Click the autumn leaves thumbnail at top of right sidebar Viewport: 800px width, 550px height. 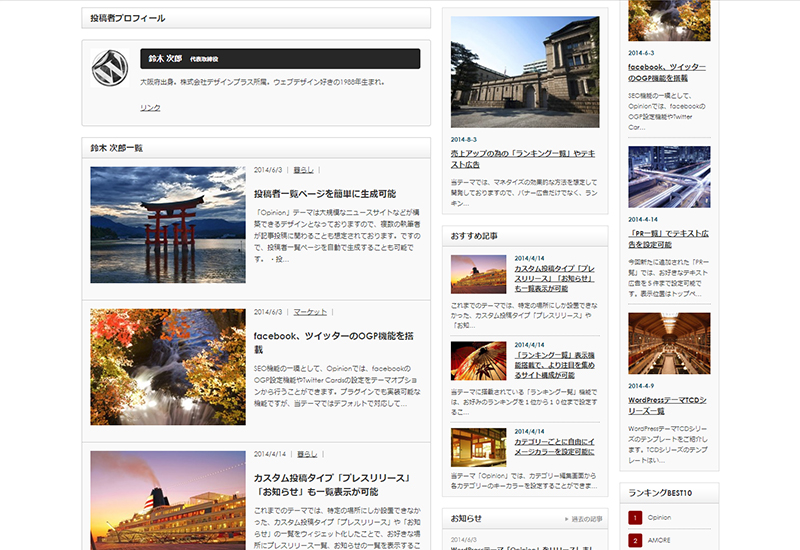[669, 20]
